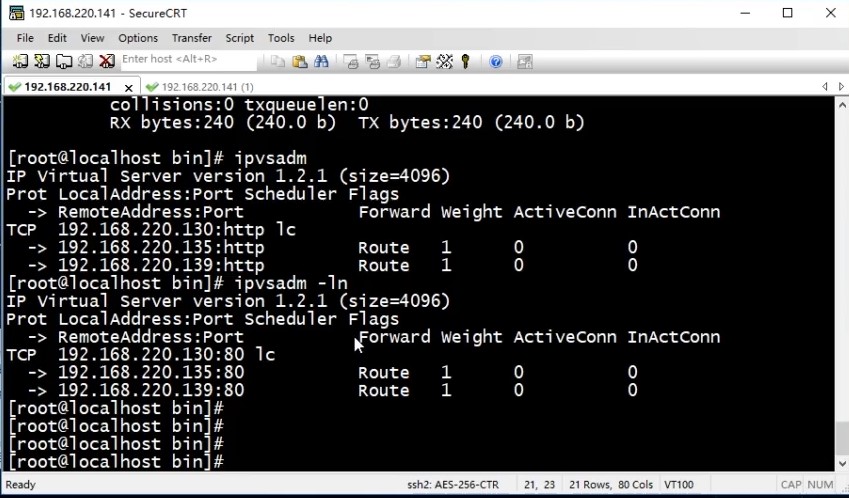Open the Transfer menu
849x498 pixels.
coord(192,38)
